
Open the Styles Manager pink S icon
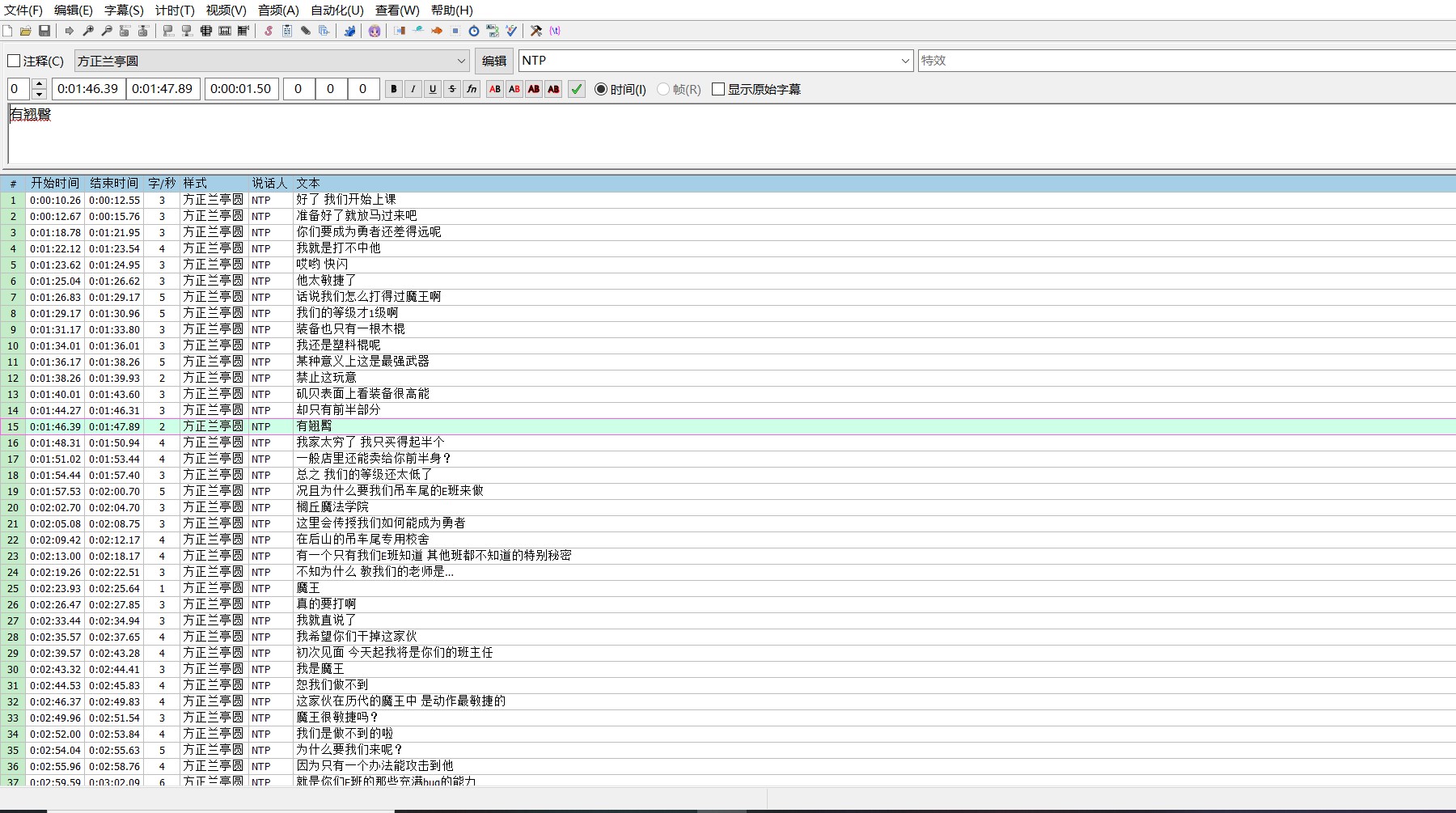click(269, 31)
